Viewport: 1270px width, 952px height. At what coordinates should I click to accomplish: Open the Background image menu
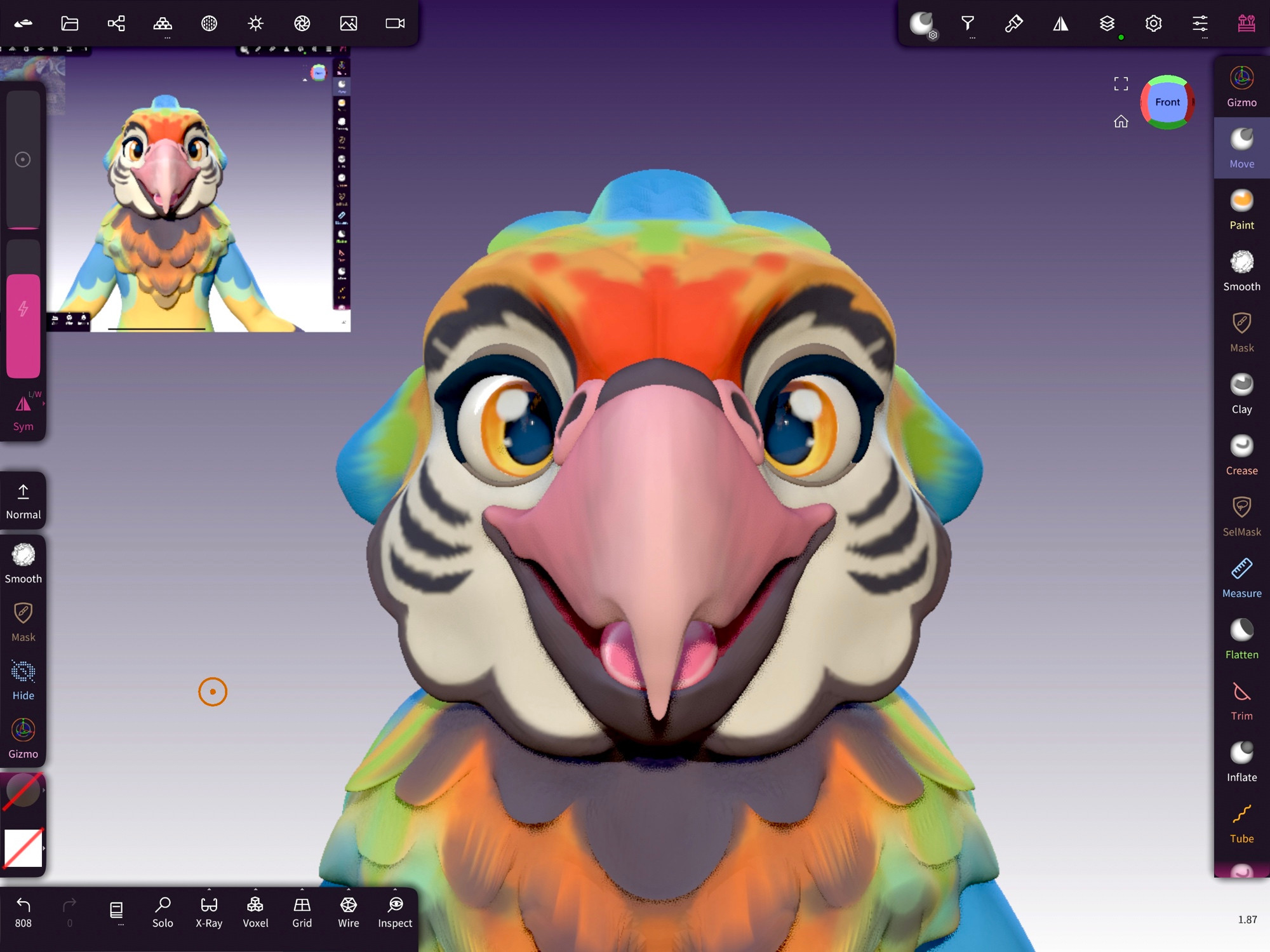[x=349, y=23]
